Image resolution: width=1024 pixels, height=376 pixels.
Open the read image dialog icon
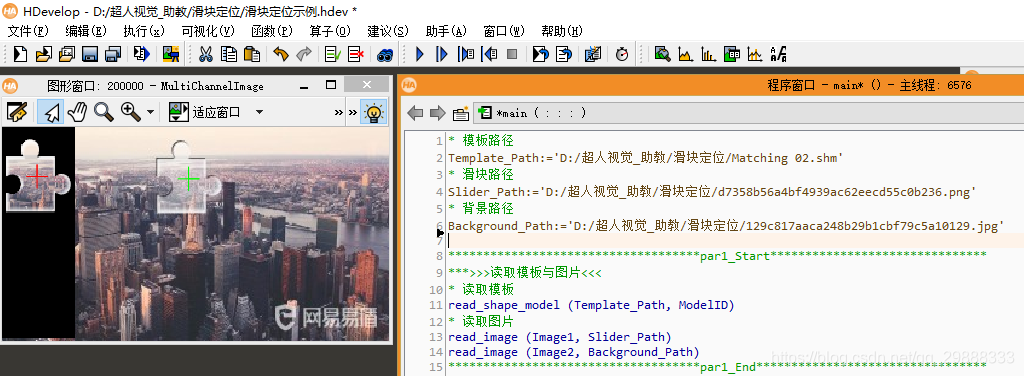click(x=171, y=54)
